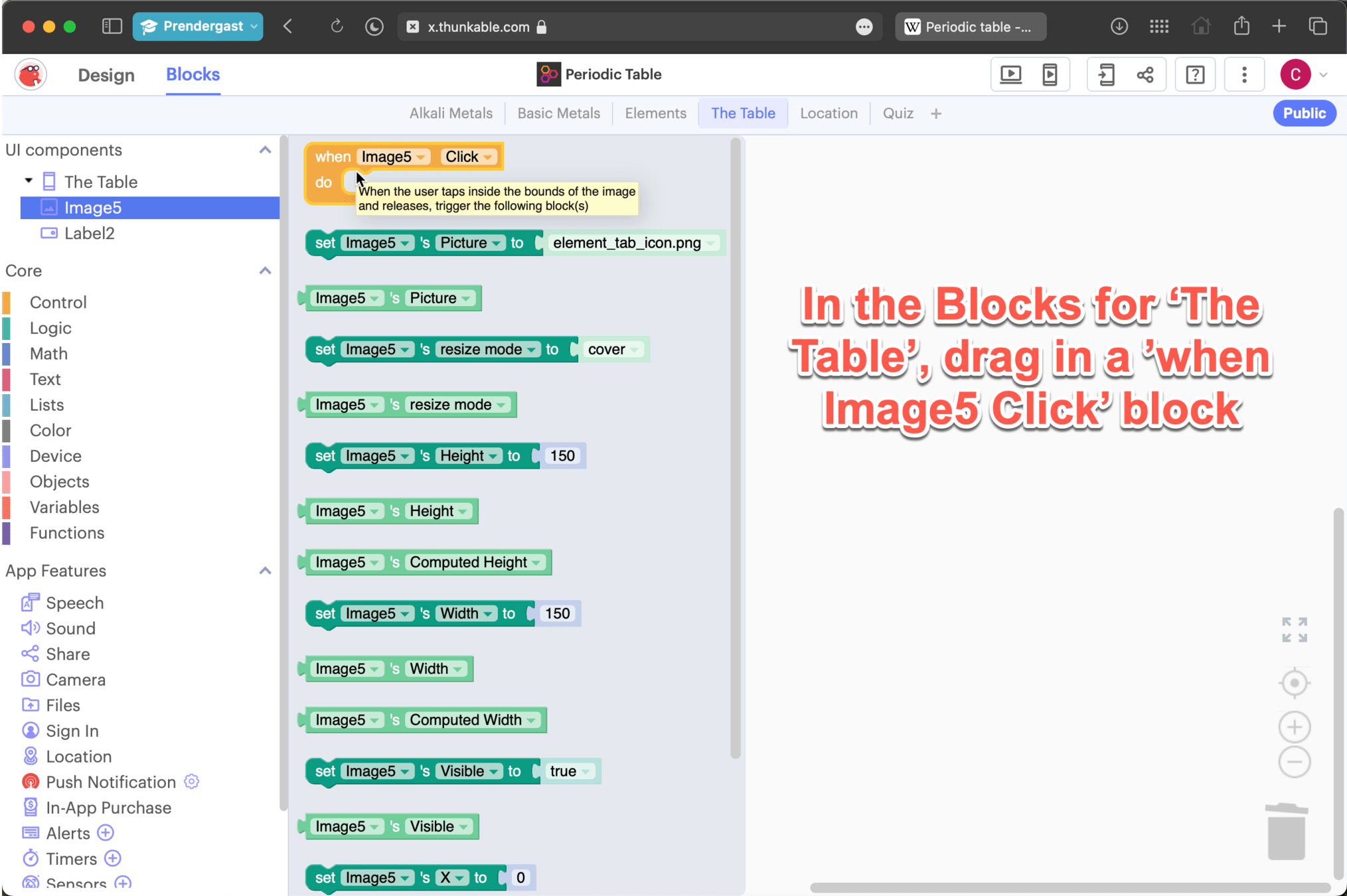The height and width of the screenshot is (896, 1347).
Task: Click the Height value 150 field
Action: pos(562,456)
